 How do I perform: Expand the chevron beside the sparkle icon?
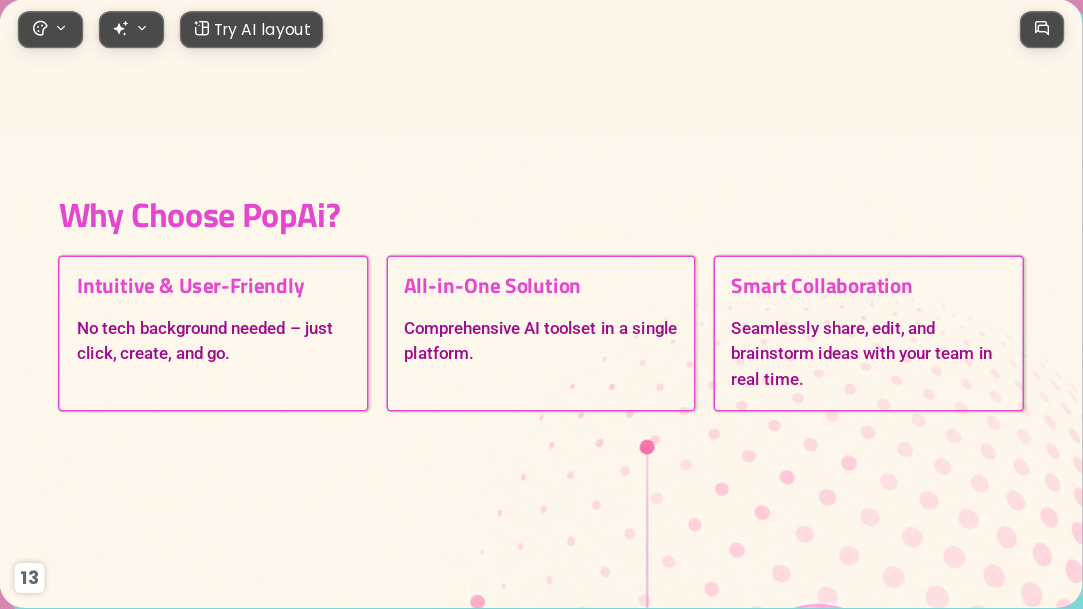pos(142,28)
